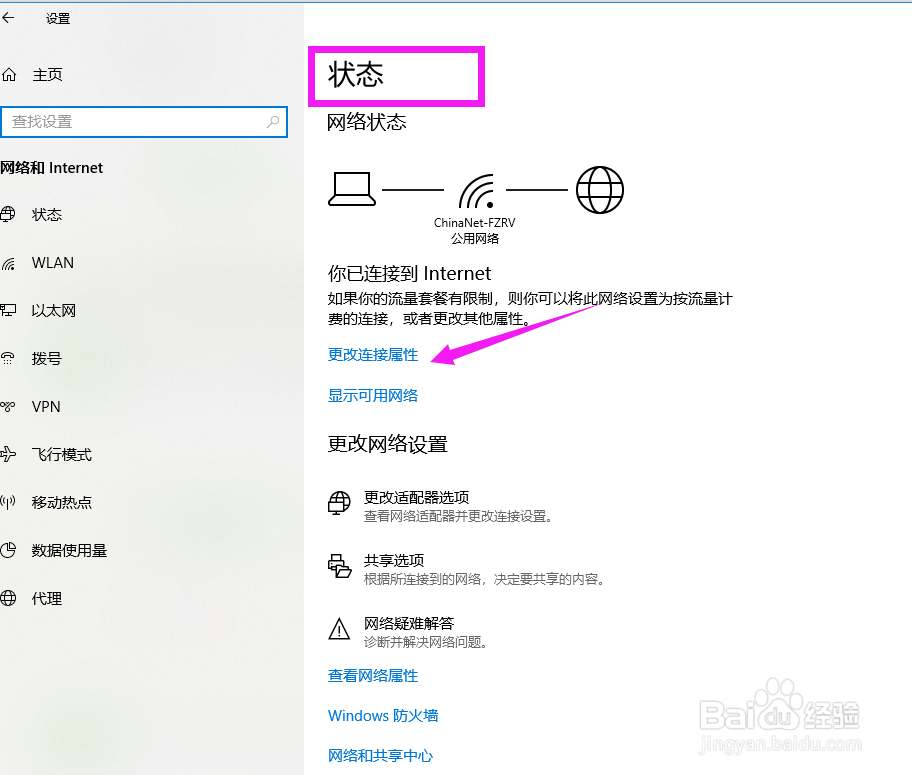Click the adapter options icon beside 更改适配器选项
Image resolution: width=912 pixels, height=775 pixels.
pos(340,503)
